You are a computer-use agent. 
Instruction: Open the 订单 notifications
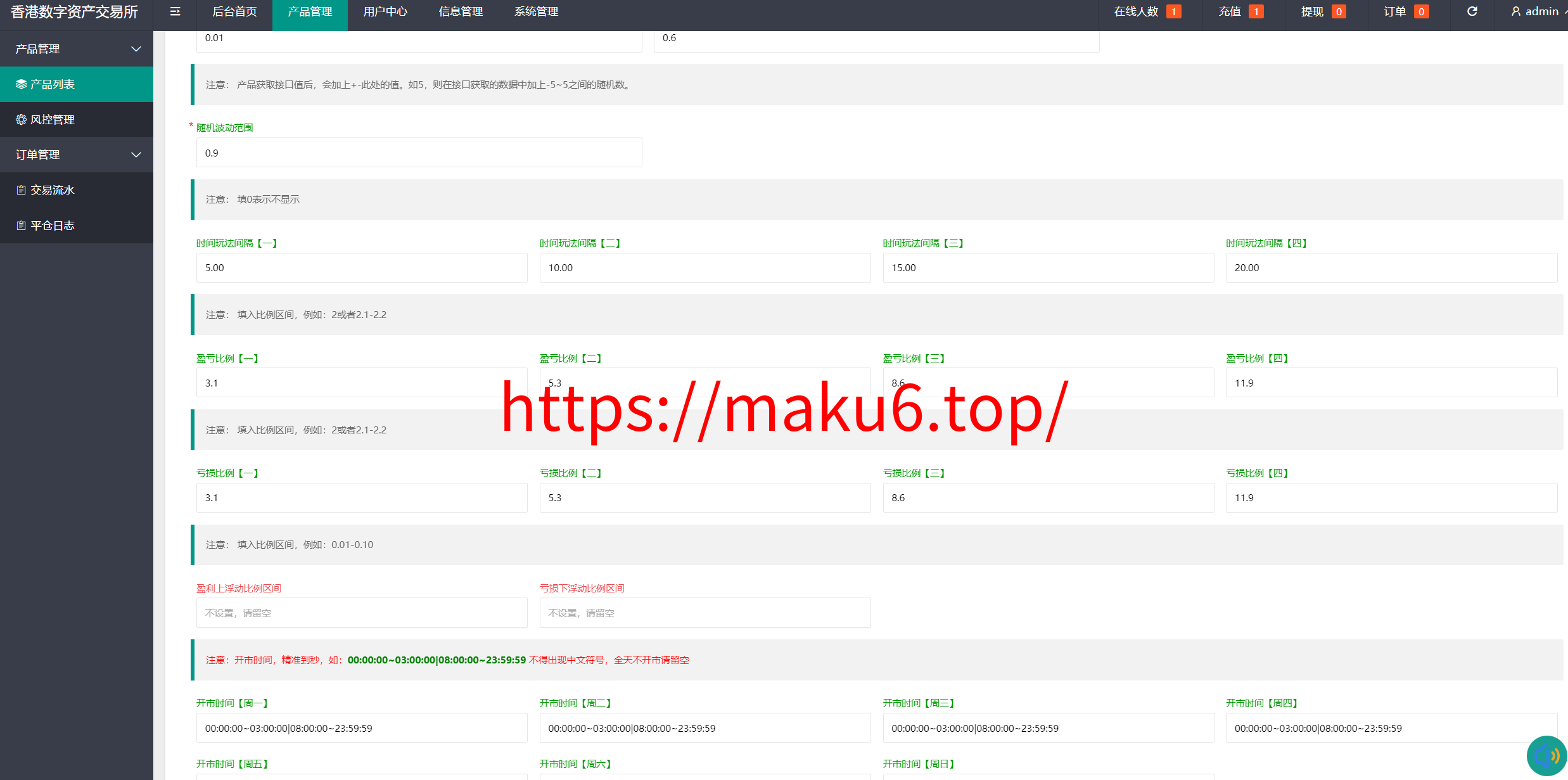click(1406, 11)
